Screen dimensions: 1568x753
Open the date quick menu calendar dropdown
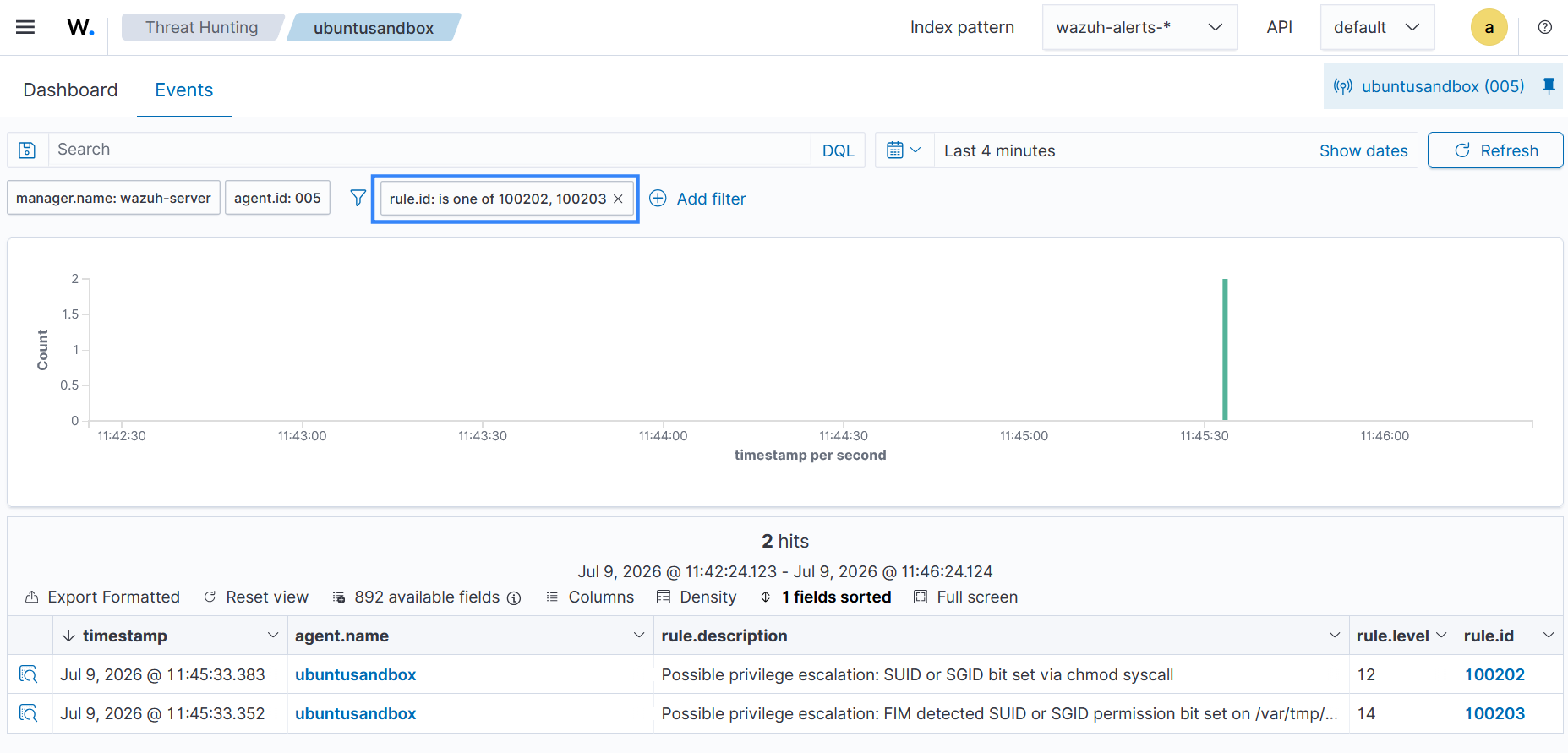[904, 150]
